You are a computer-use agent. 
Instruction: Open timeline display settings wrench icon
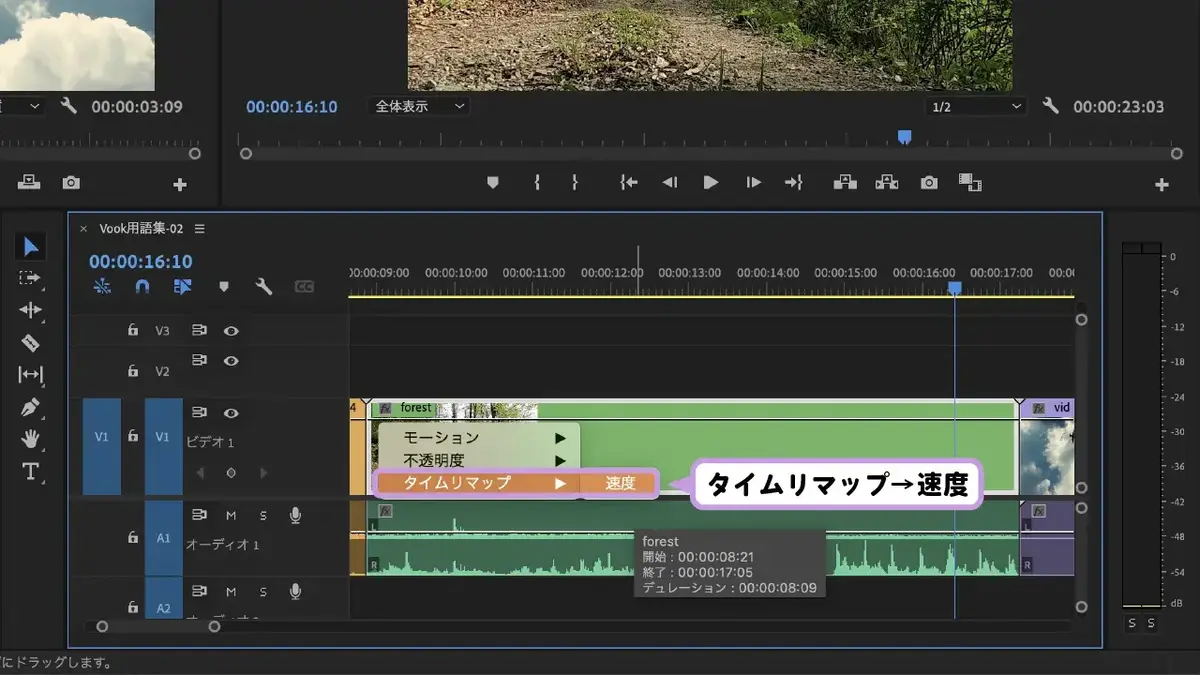(264, 287)
